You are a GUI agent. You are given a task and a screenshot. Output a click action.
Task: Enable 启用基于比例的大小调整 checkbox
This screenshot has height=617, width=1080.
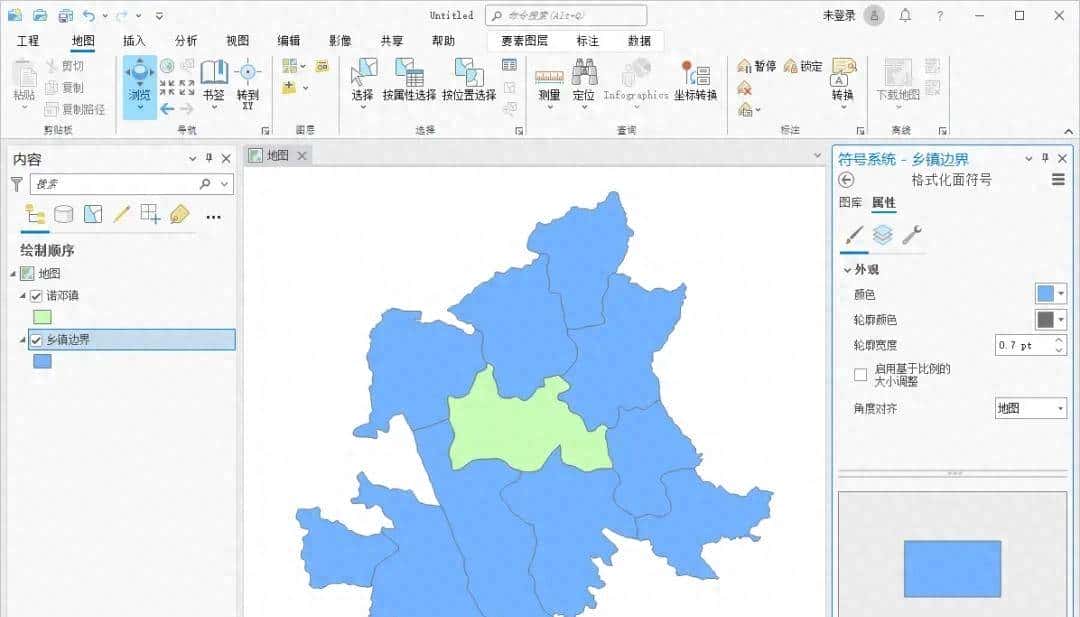[x=860, y=375]
